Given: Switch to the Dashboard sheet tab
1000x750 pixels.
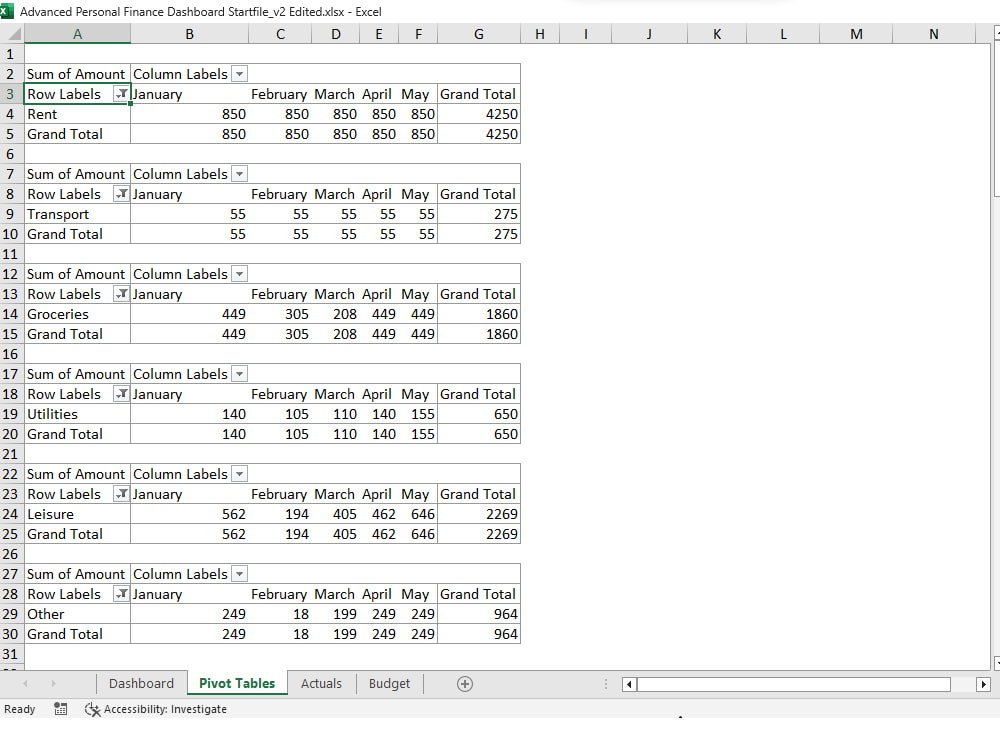Looking at the screenshot, I should coord(141,683).
